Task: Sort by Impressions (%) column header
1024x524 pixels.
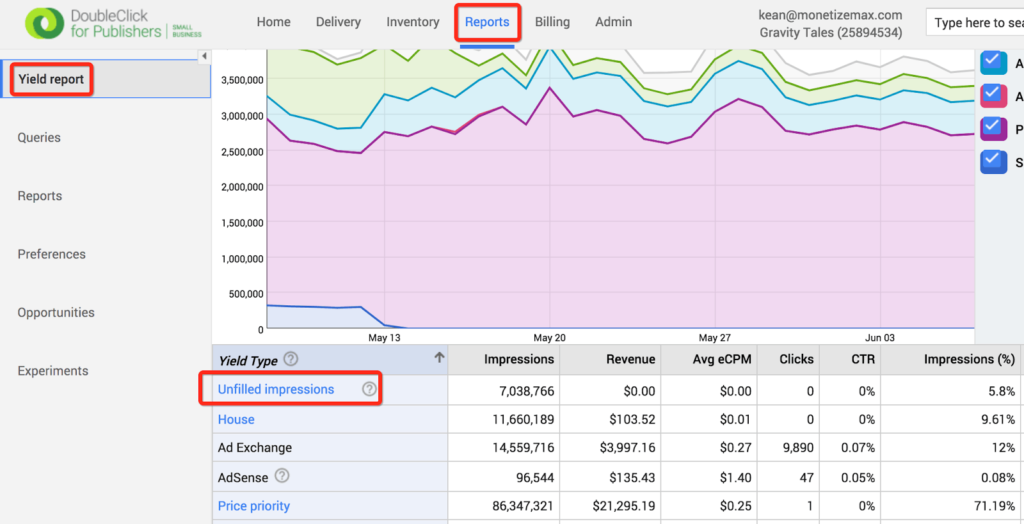Action: [x=950, y=359]
